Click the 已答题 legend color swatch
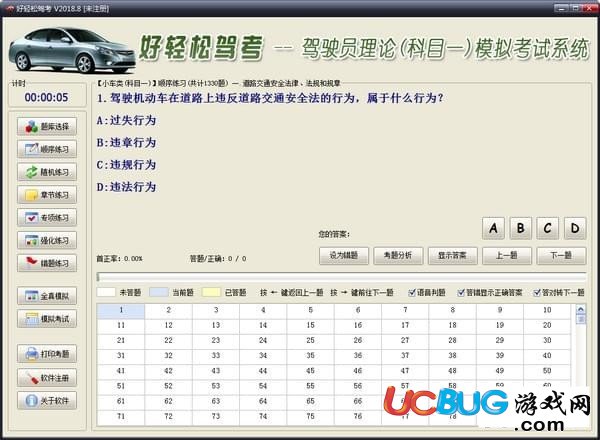600x440 pixels. [x=211, y=292]
